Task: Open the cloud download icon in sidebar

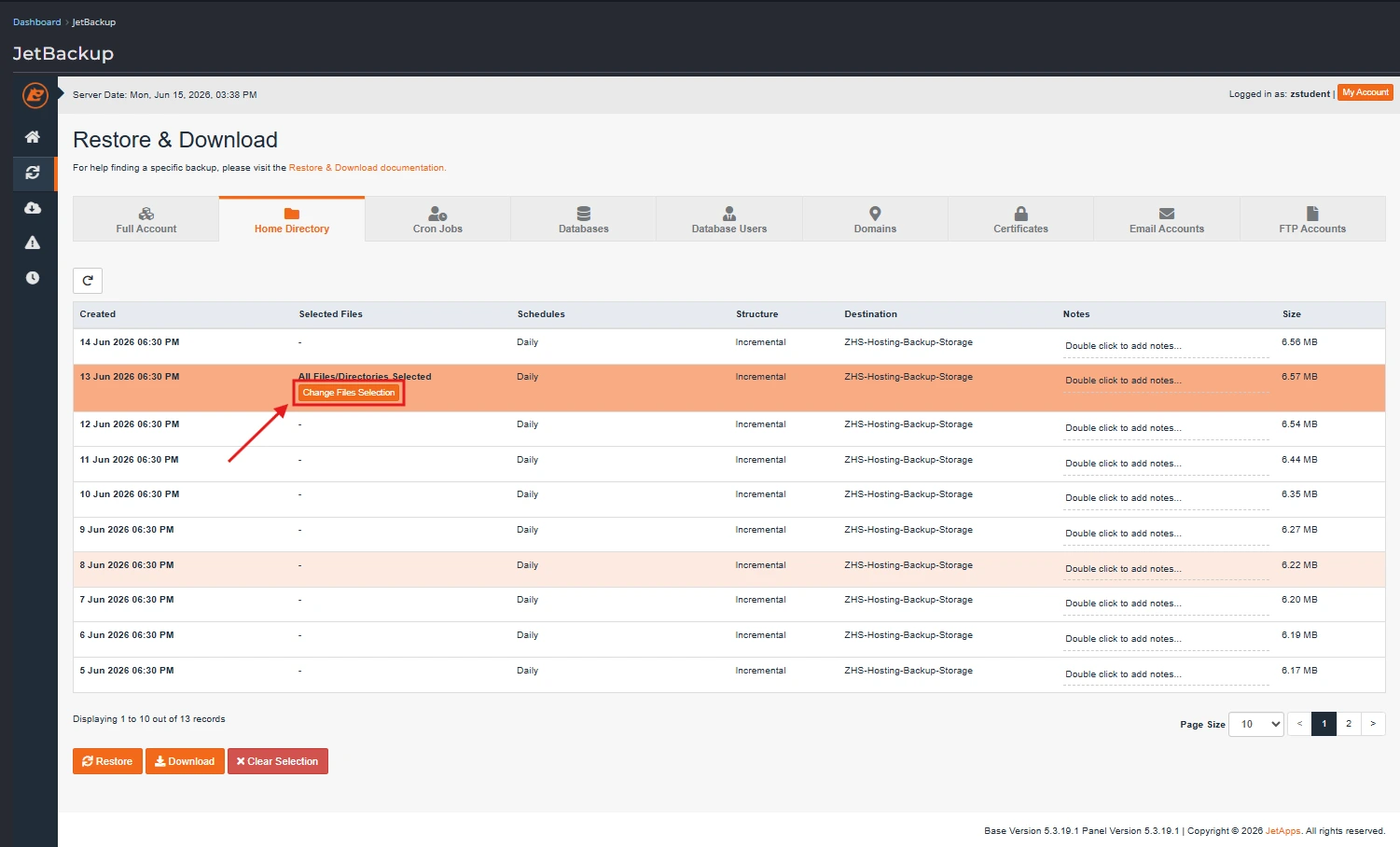Action: tap(33, 208)
